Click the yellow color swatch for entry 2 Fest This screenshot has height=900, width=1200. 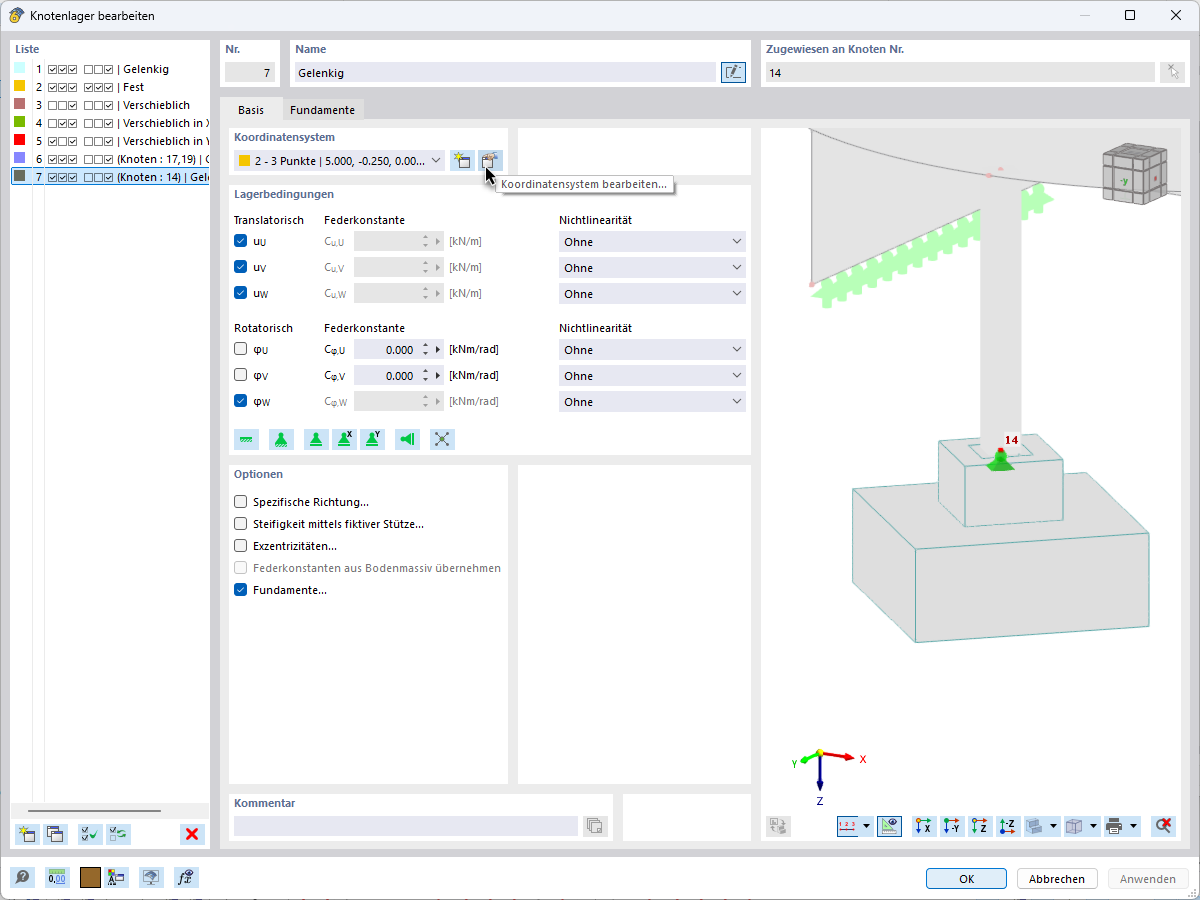17,87
